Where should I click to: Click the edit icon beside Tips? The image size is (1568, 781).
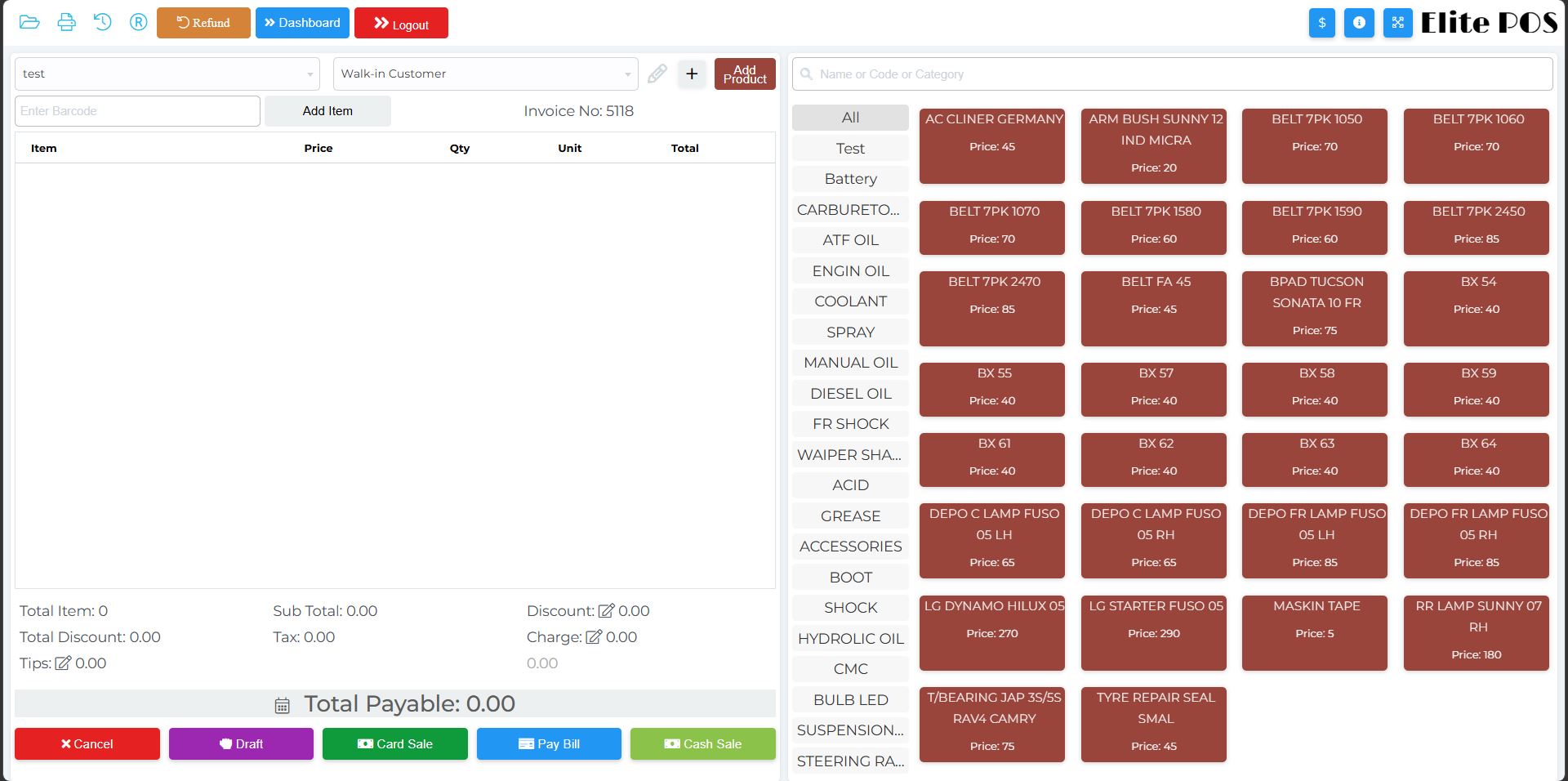[65, 663]
